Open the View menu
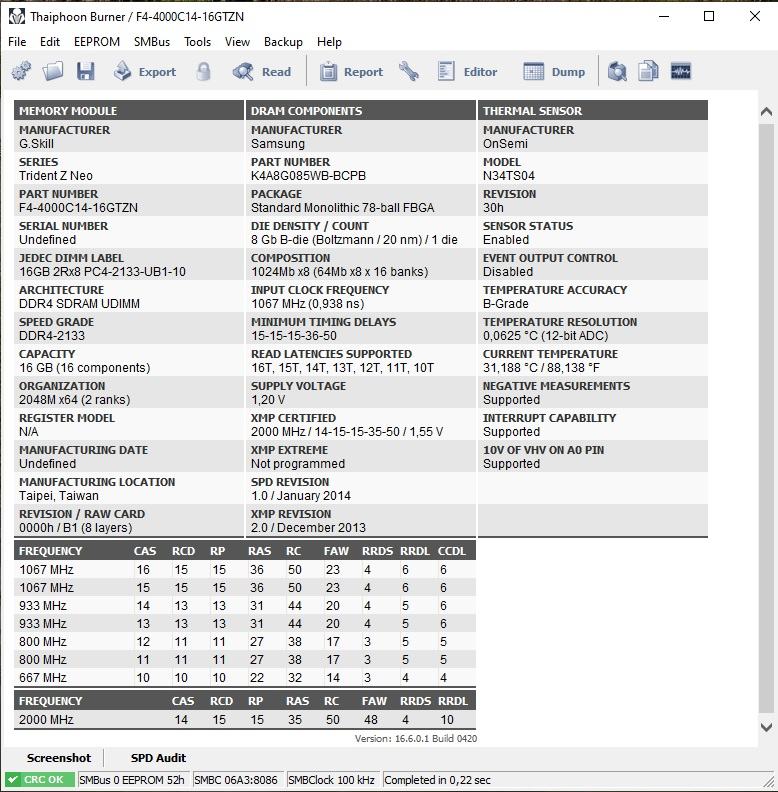778x792 pixels. point(237,42)
